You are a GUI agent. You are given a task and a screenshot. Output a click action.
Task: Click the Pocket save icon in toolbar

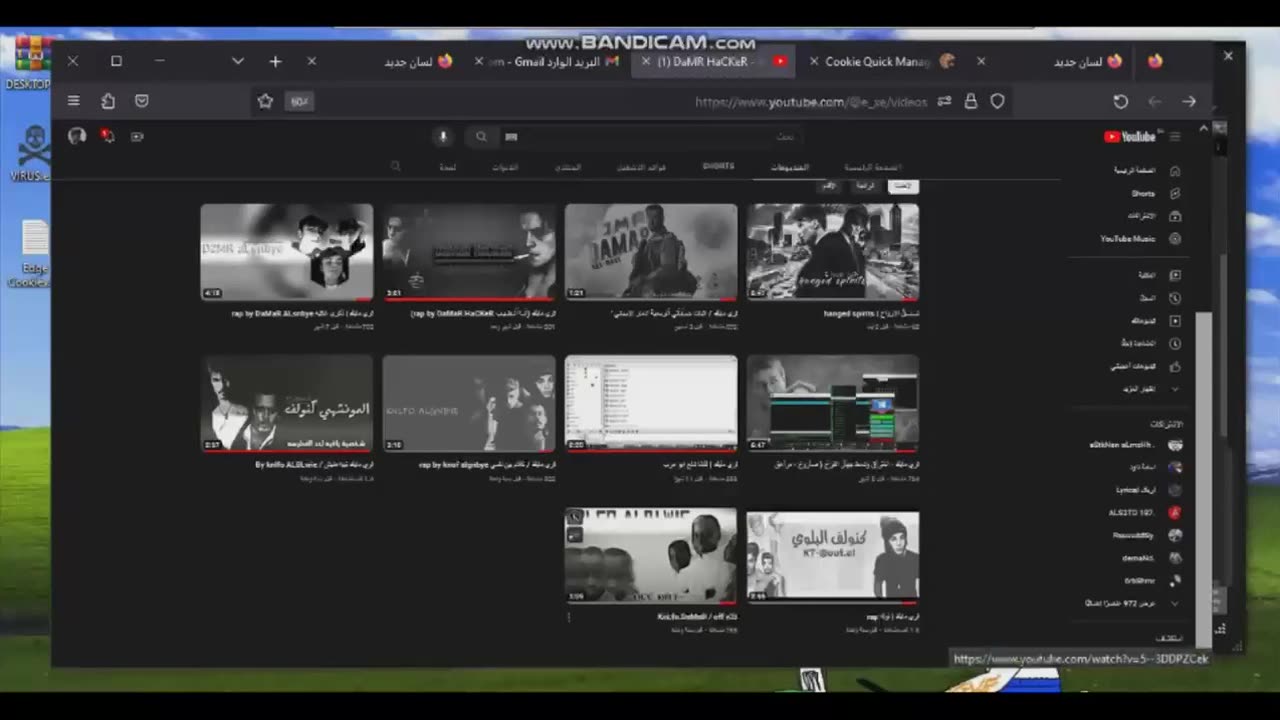[x=142, y=101]
